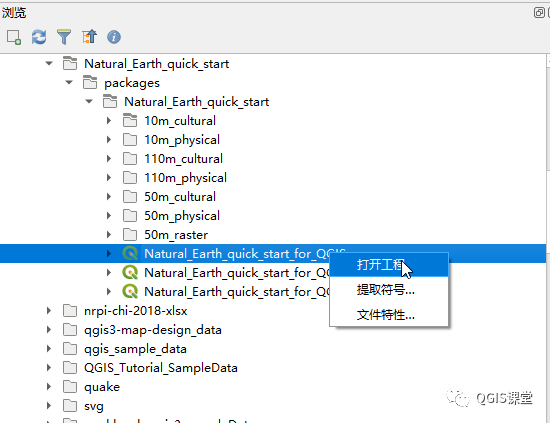550x423 pixels.
Task: Refresh the browser panel tree
Action: coord(39,37)
